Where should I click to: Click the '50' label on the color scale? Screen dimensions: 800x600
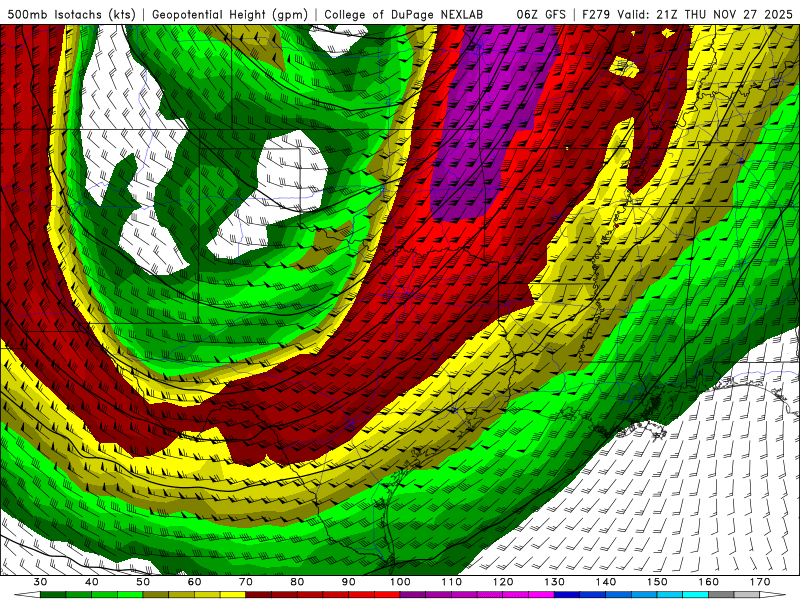pyautogui.click(x=143, y=582)
